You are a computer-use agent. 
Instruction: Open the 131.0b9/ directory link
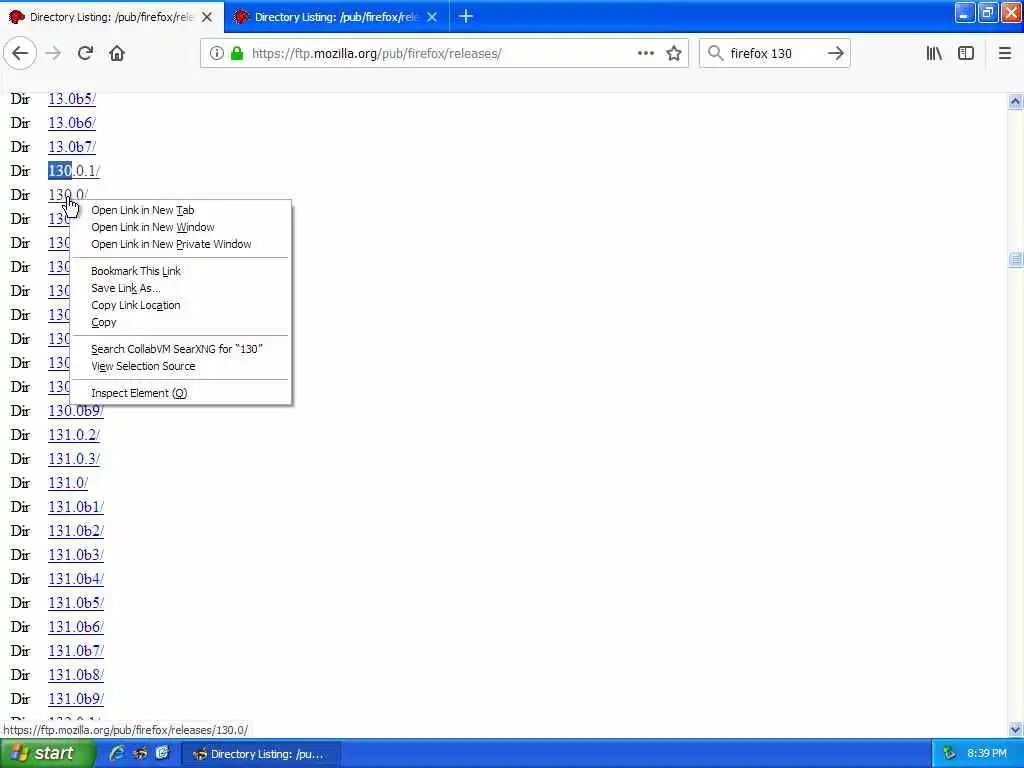tap(76, 699)
